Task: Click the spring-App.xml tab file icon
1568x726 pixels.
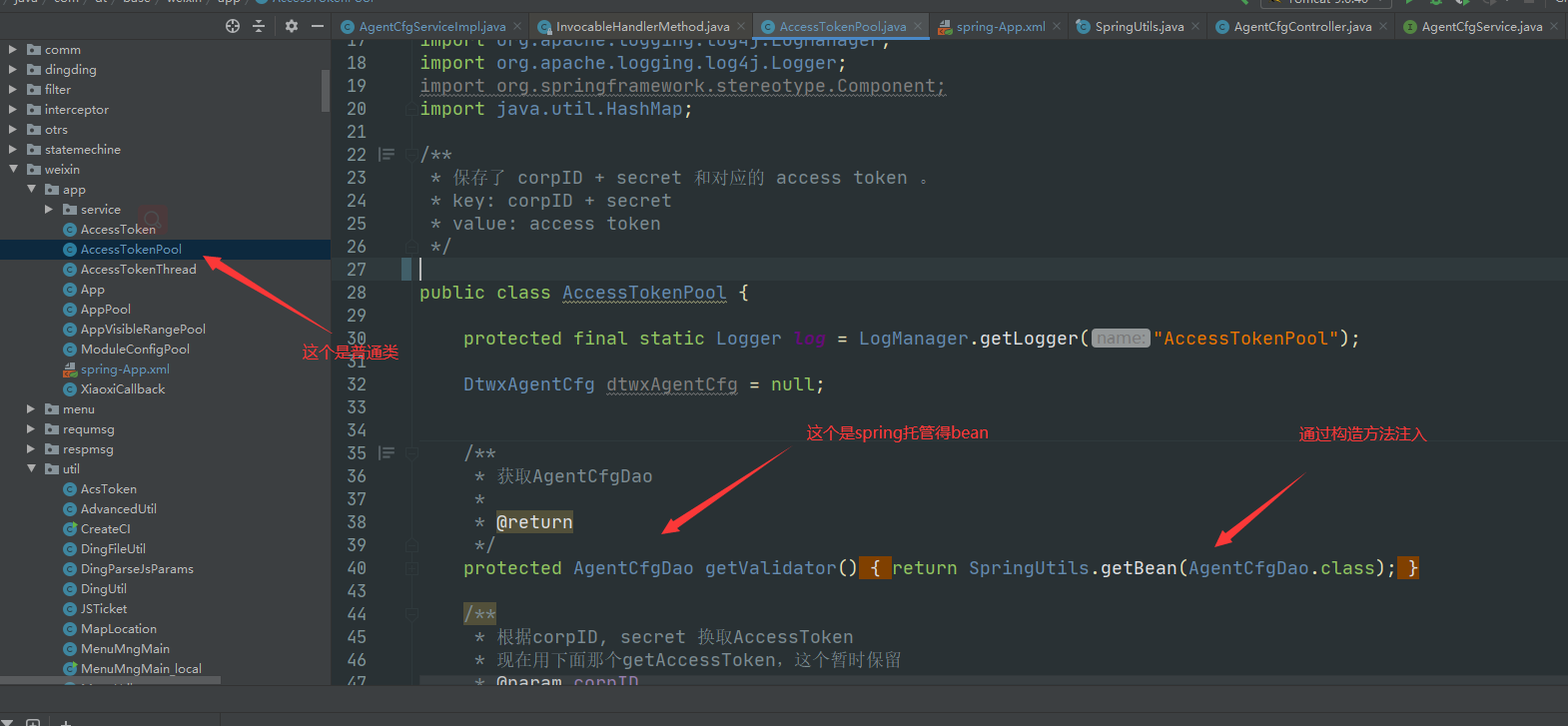Action: 944,27
